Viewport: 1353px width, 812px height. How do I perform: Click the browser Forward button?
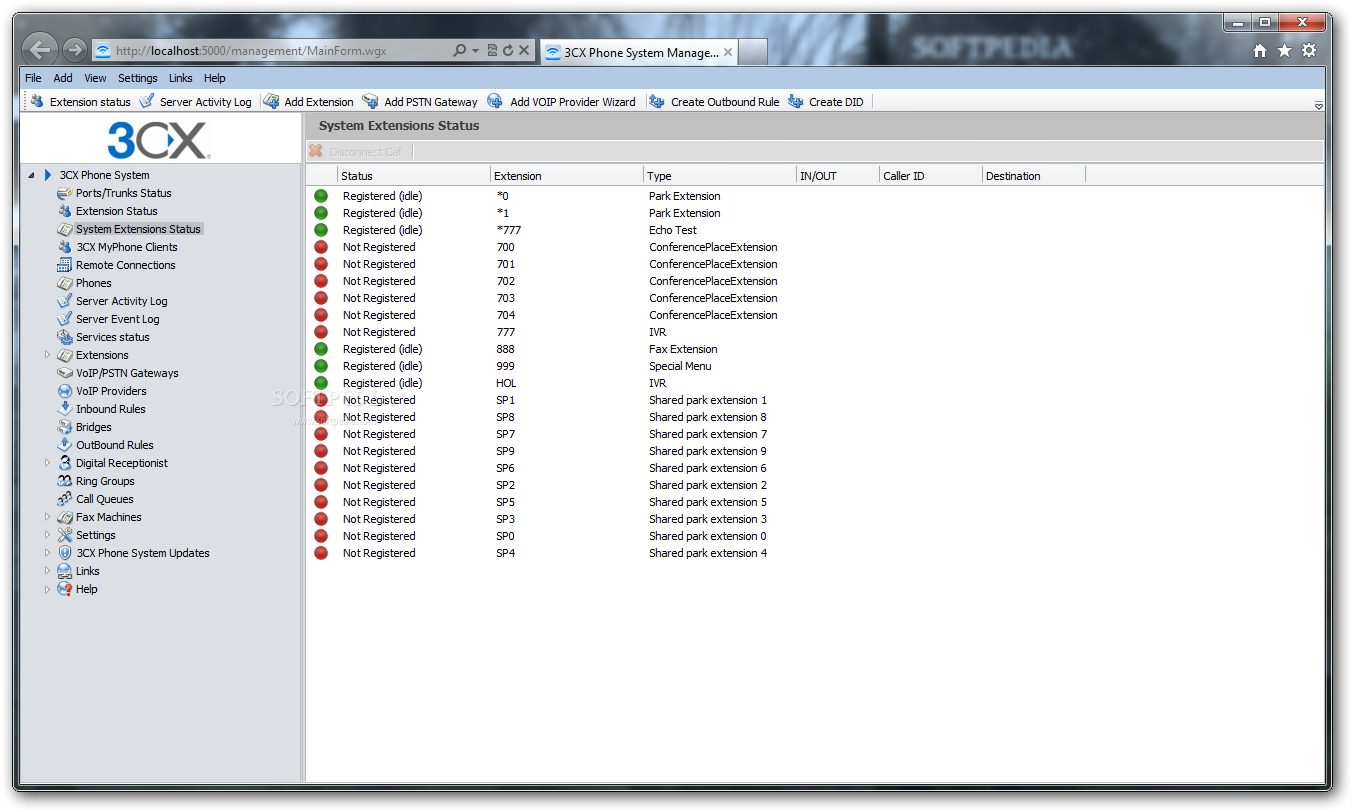74,49
